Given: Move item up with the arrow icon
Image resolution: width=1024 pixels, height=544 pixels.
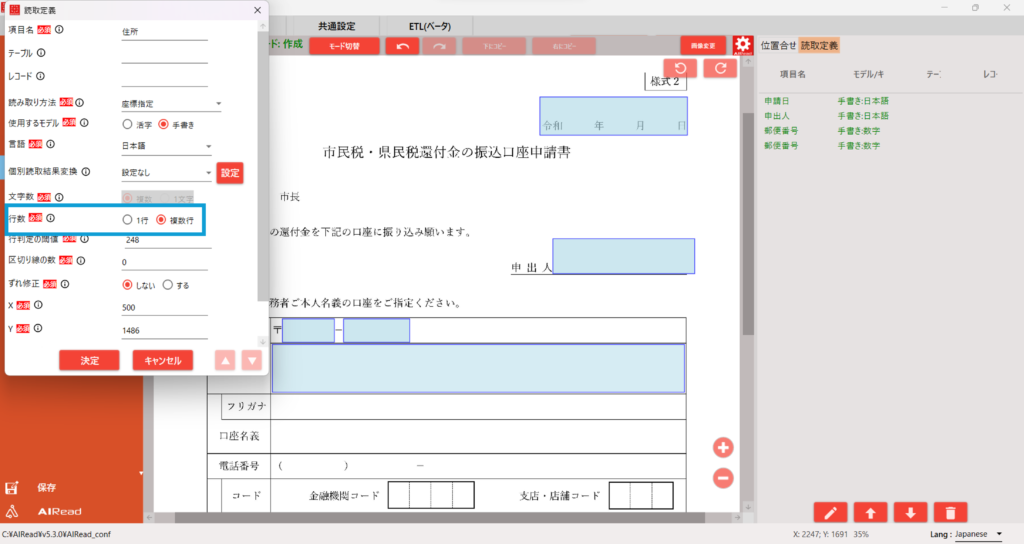Looking at the screenshot, I should 870,512.
